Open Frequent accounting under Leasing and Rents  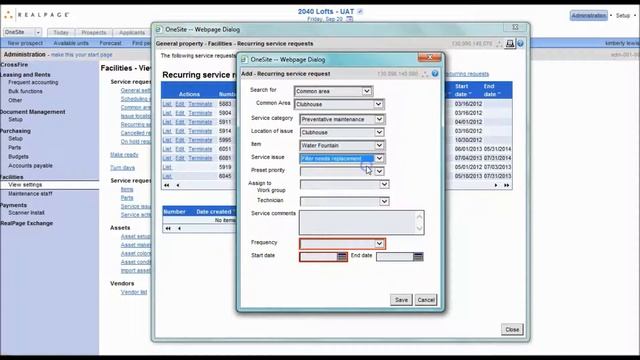pyautogui.click(x=33, y=82)
